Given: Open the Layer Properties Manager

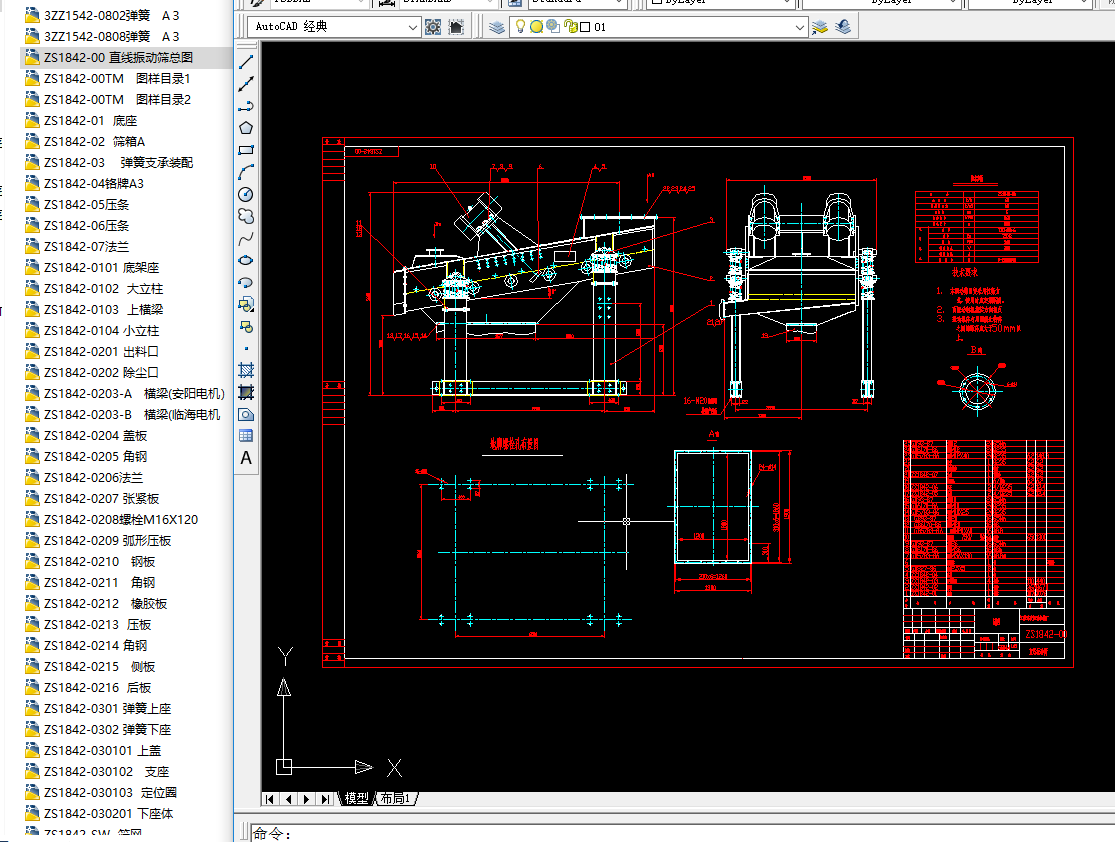Looking at the screenshot, I should click(x=496, y=27).
